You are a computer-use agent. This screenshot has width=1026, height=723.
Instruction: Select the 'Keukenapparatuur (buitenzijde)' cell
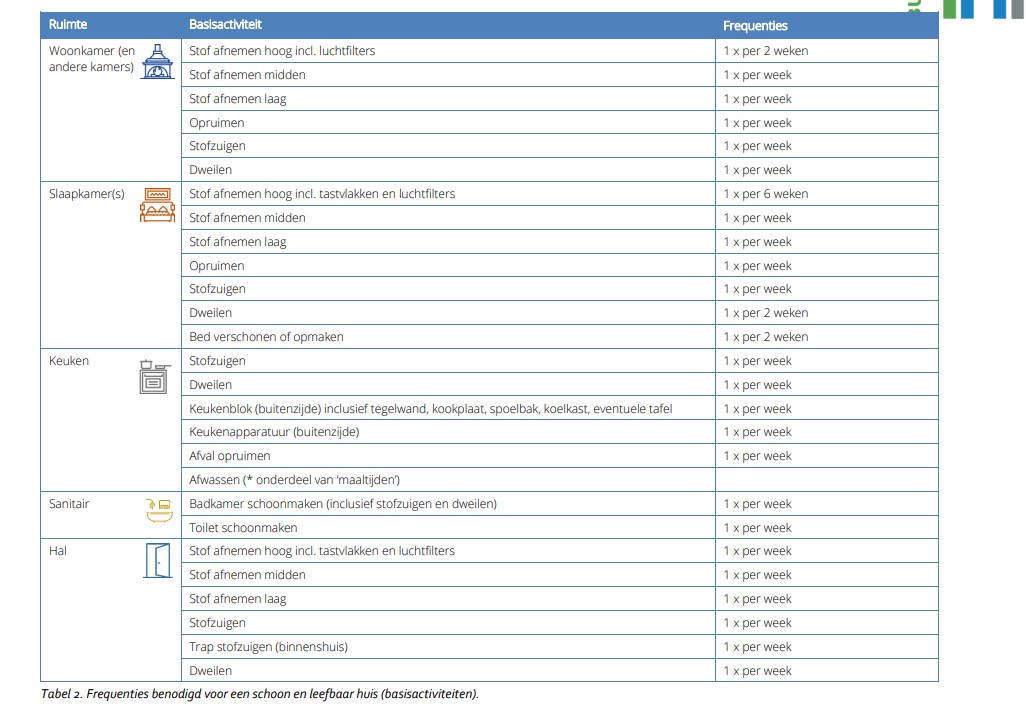coord(274,432)
